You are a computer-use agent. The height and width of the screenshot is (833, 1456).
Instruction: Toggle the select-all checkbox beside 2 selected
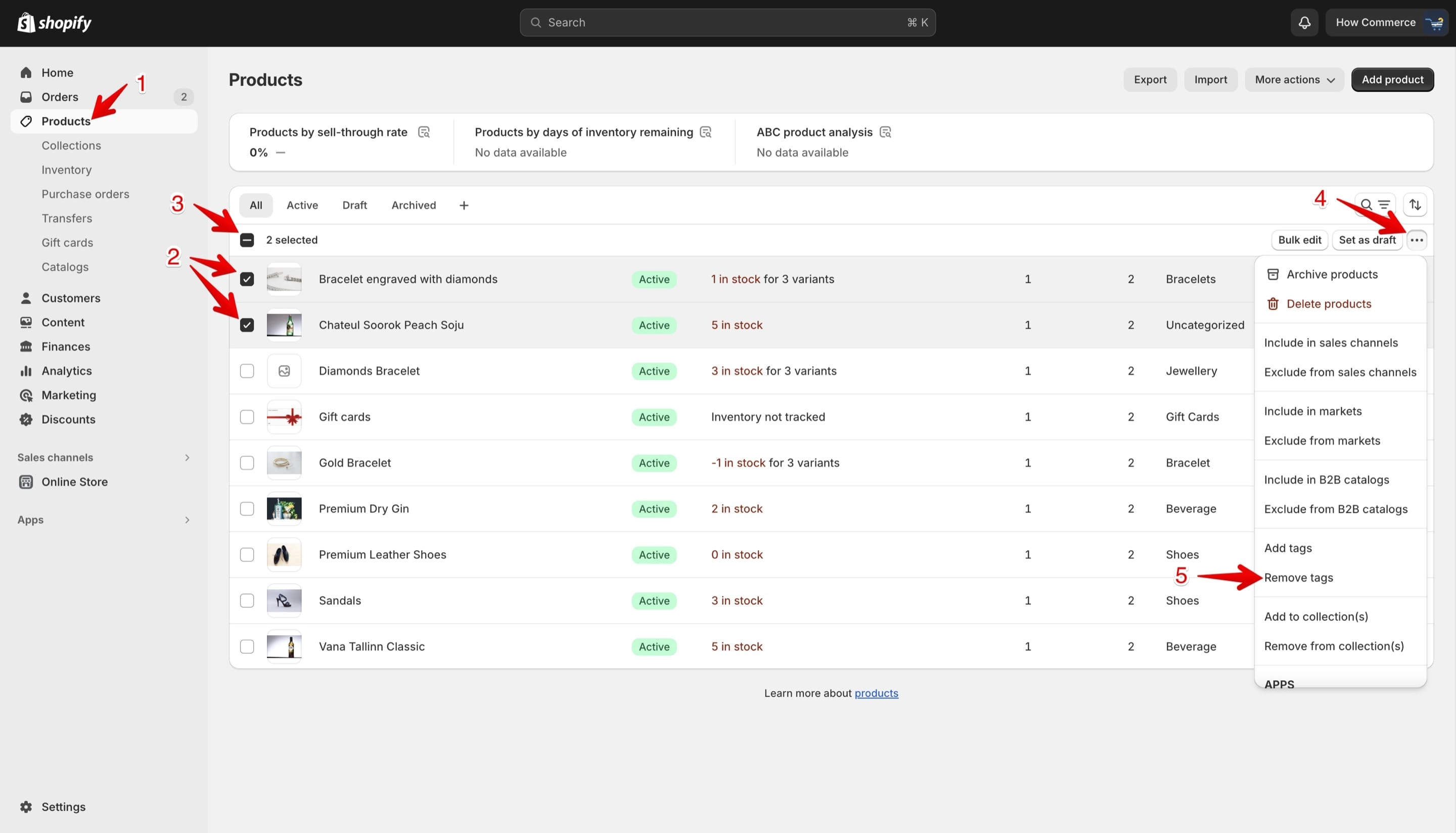(247, 240)
